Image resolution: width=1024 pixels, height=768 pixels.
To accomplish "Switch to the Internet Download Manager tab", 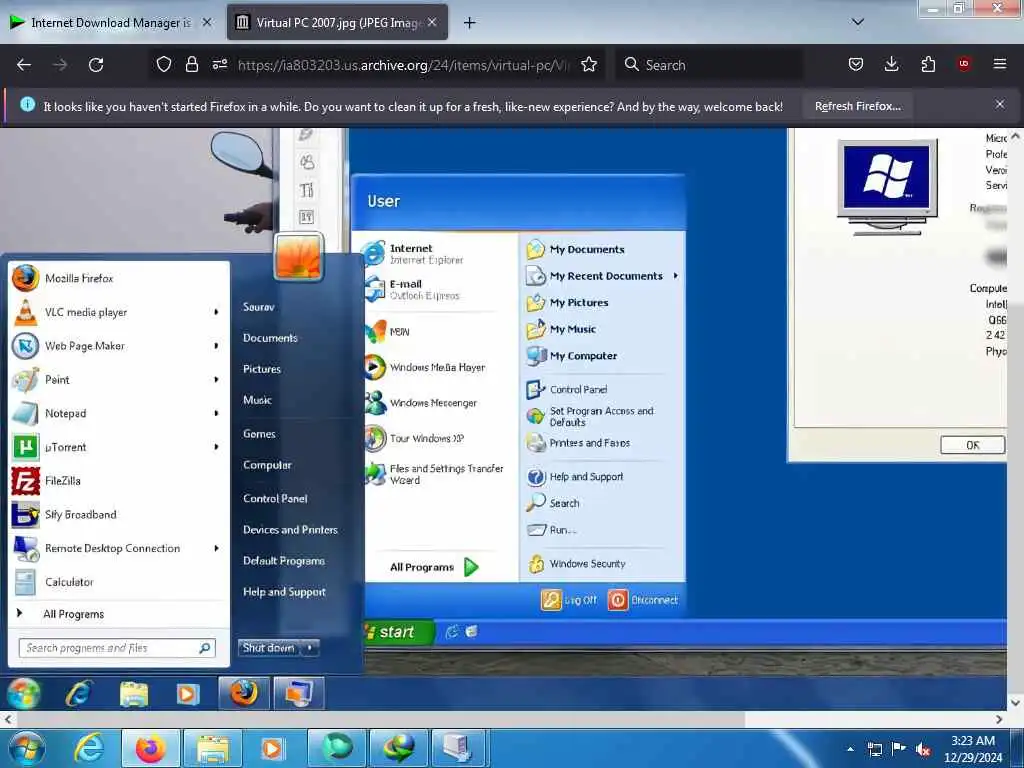I will coord(111,23).
